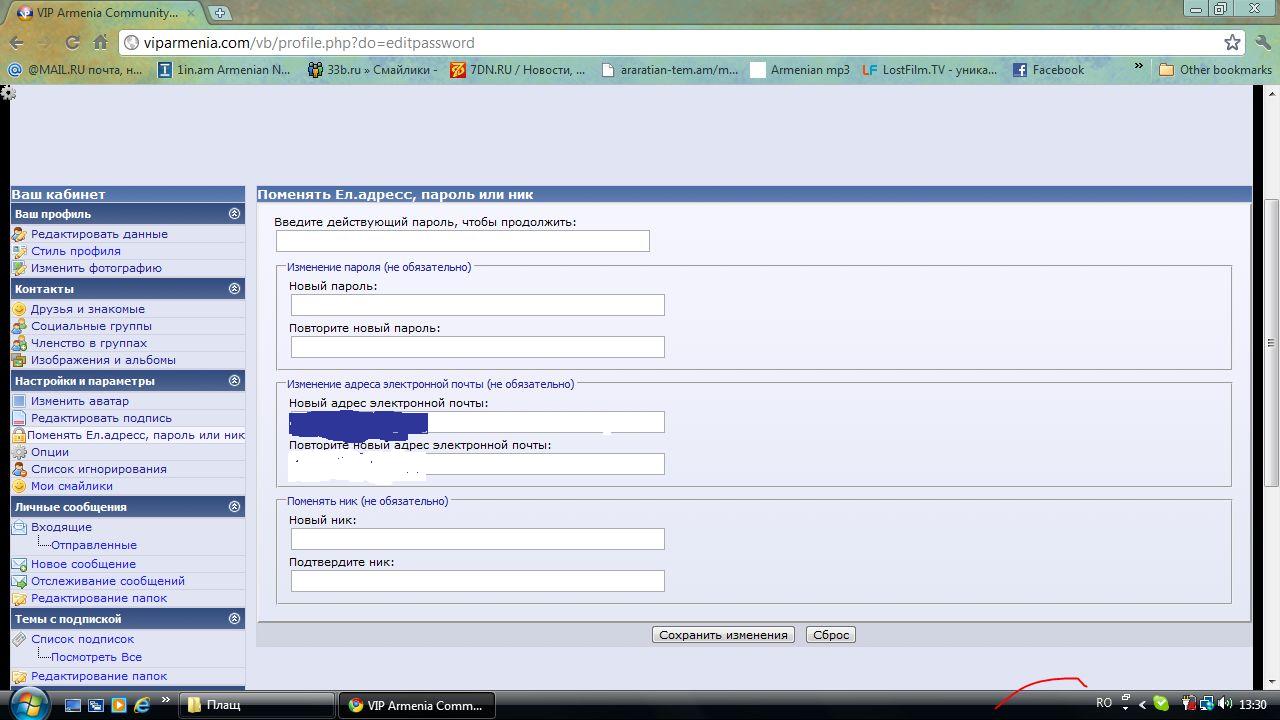Image resolution: width=1280 pixels, height=720 pixels.
Task: Bookmark this page with star icon
Action: tap(1232, 42)
